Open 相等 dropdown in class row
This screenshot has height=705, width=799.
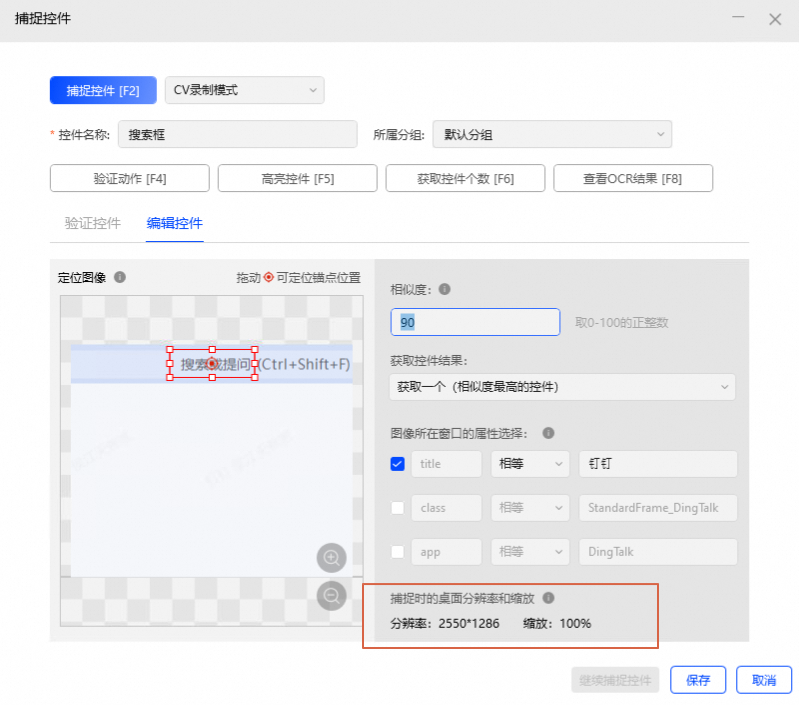coord(530,508)
